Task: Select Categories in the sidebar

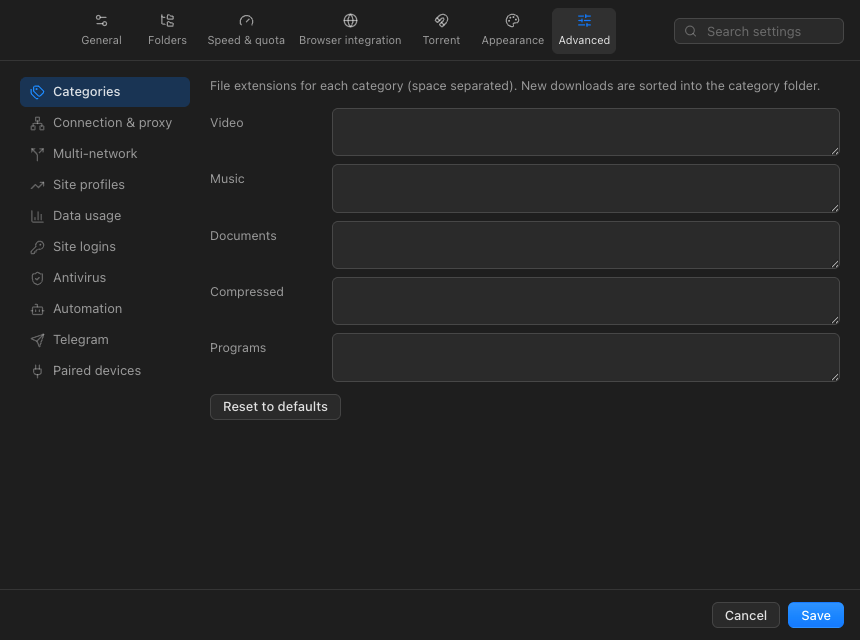Action: click(x=105, y=92)
